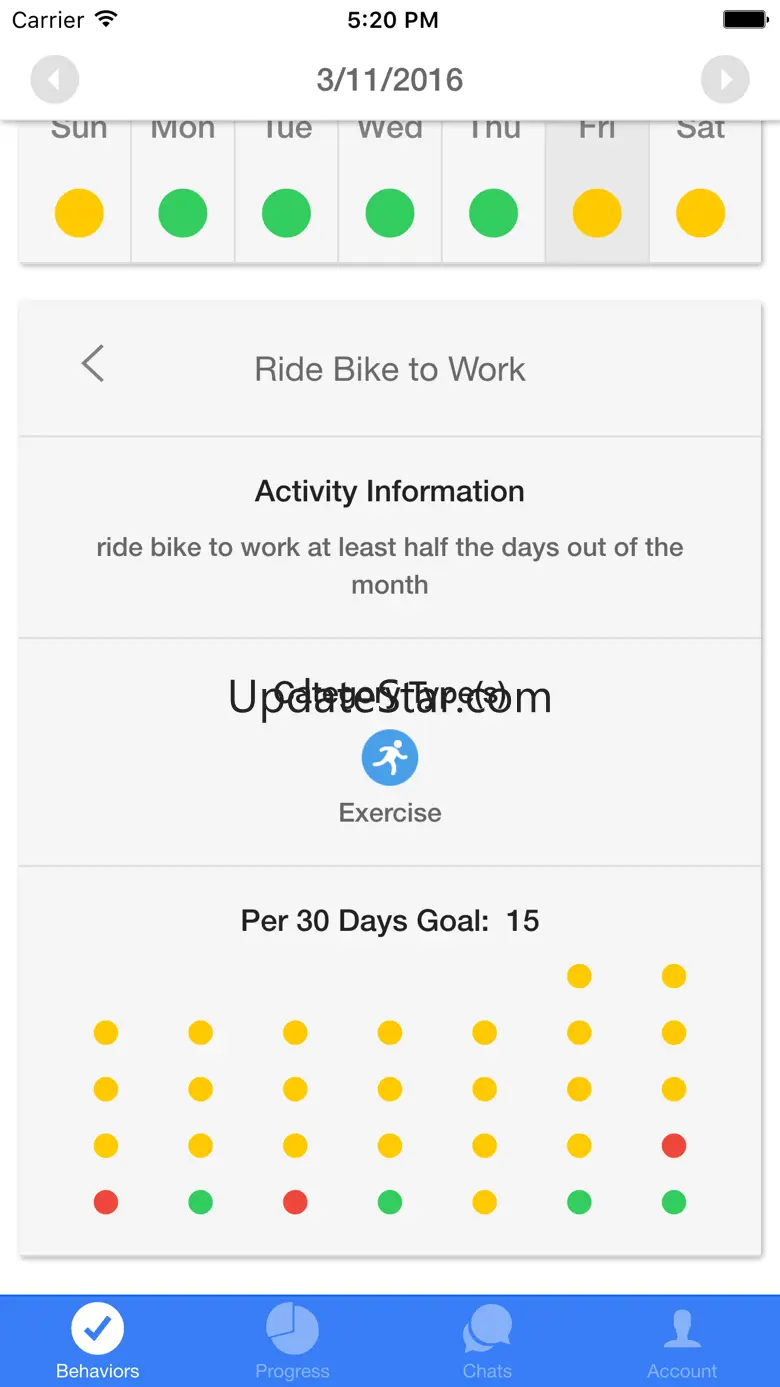Switch to the Progress tab
The image size is (780, 1387).
tap(292, 1342)
